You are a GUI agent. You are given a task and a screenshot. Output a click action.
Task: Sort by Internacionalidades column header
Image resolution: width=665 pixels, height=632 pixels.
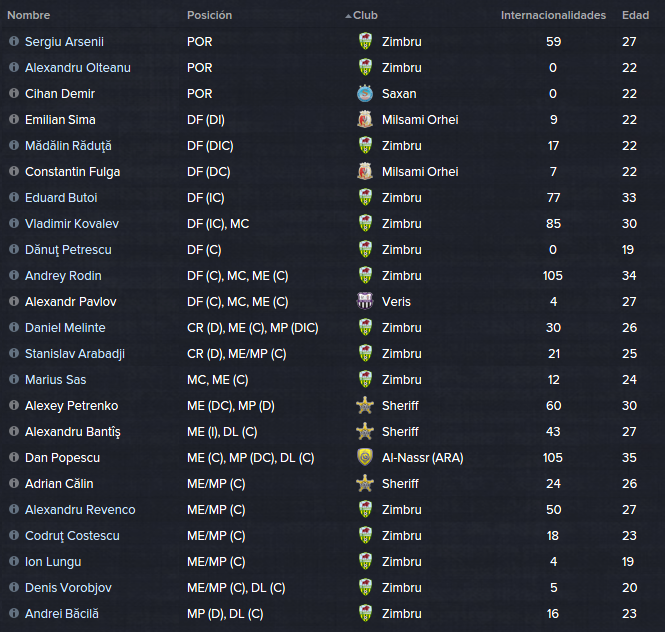[x=553, y=15]
